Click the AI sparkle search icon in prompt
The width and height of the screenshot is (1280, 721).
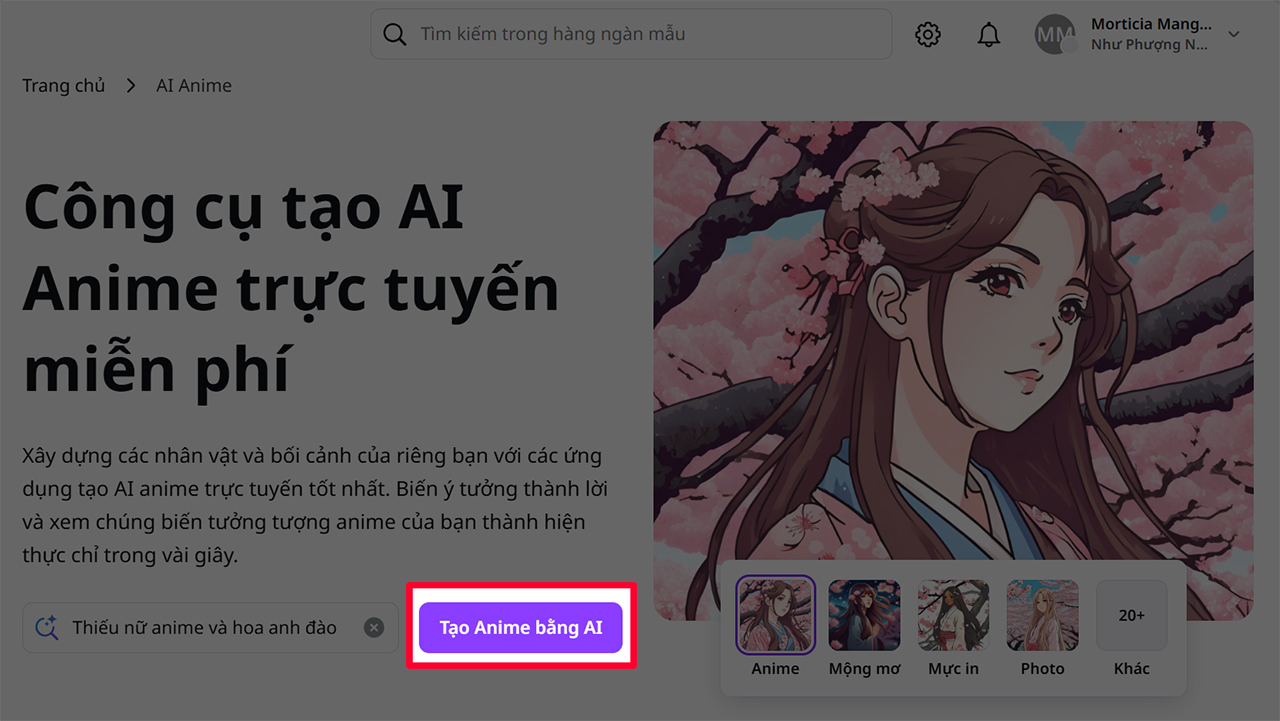[47, 628]
